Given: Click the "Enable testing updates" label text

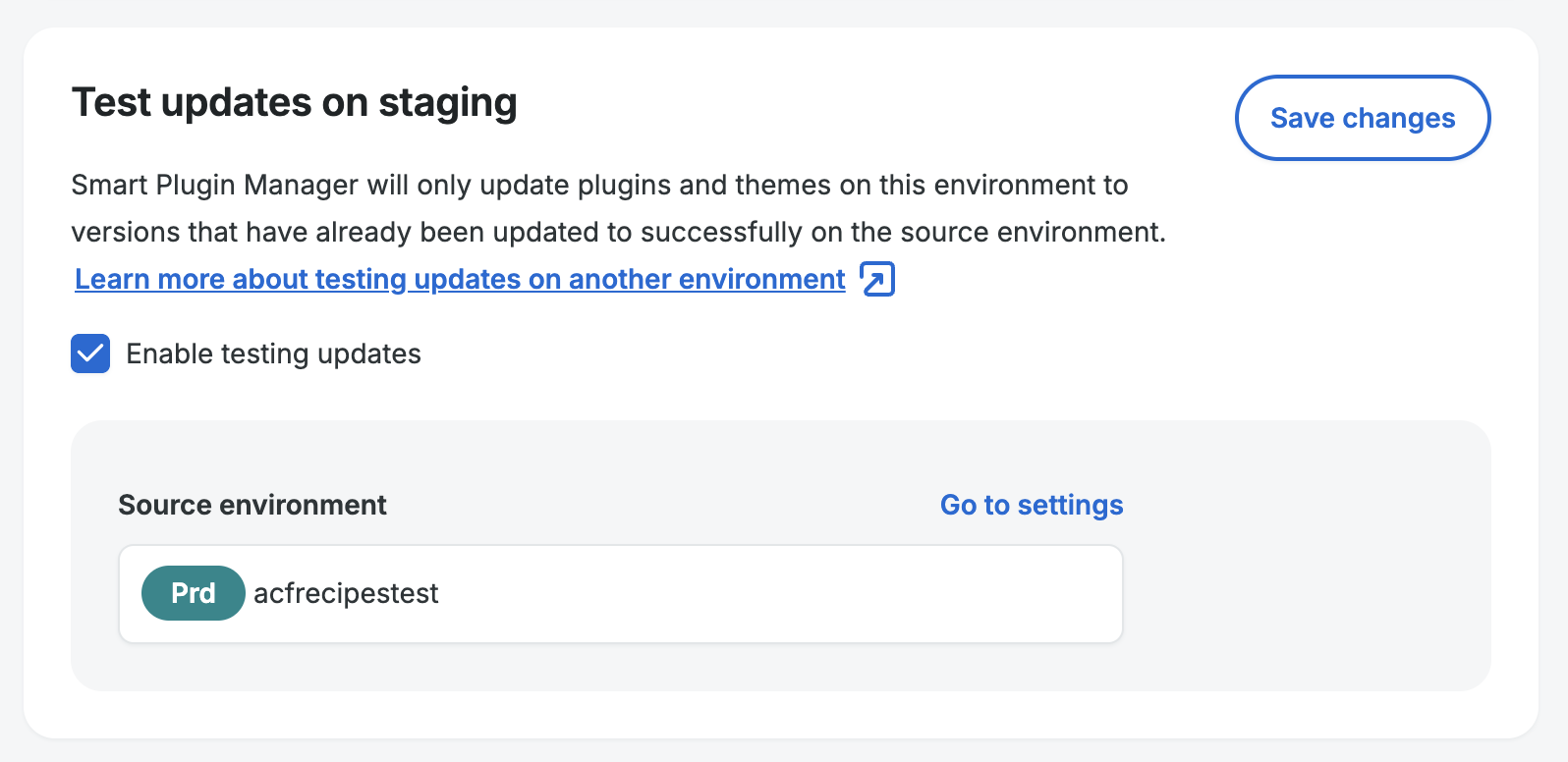Looking at the screenshot, I should point(273,354).
